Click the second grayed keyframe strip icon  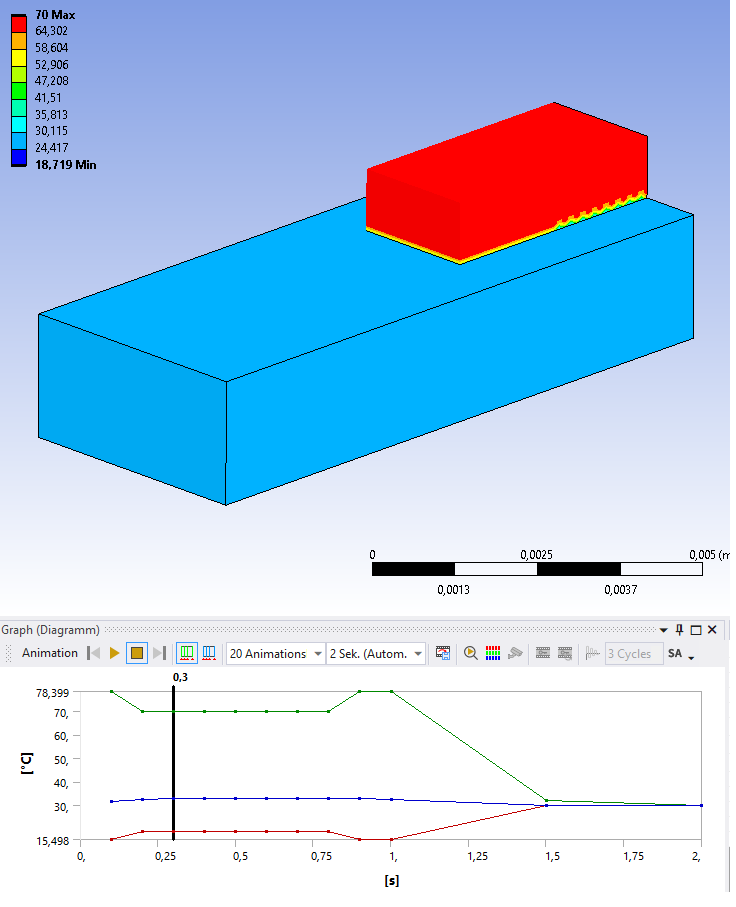click(x=565, y=654)
